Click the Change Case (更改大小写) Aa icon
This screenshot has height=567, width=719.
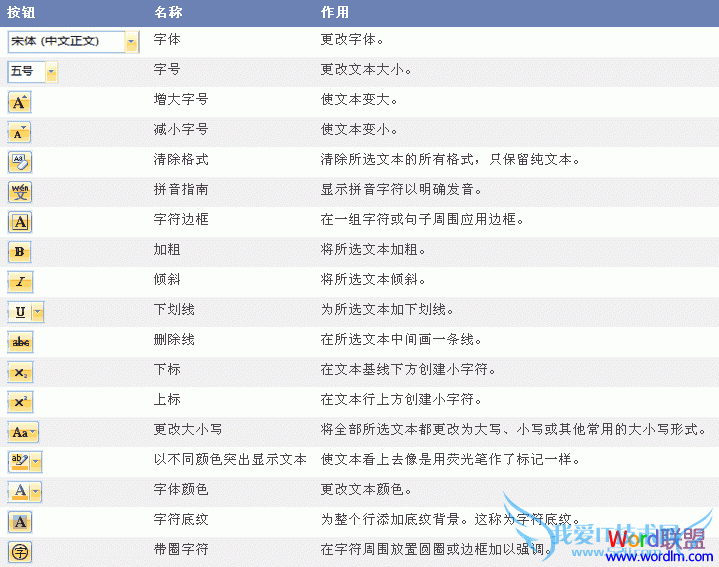click(x=23, y=432)
